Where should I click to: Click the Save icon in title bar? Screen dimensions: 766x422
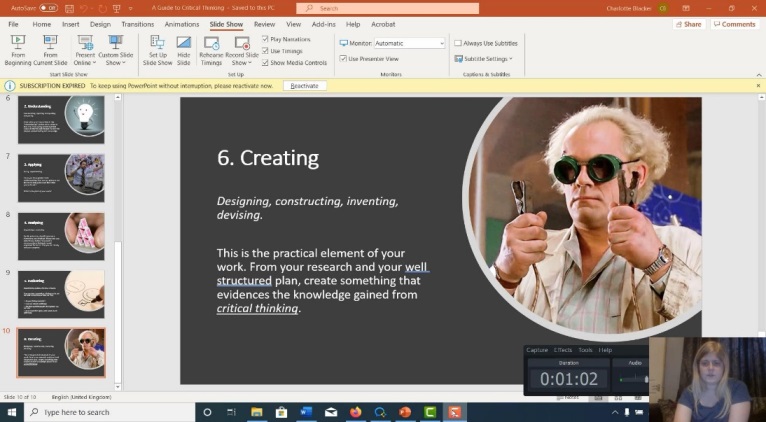coord(70,8)
